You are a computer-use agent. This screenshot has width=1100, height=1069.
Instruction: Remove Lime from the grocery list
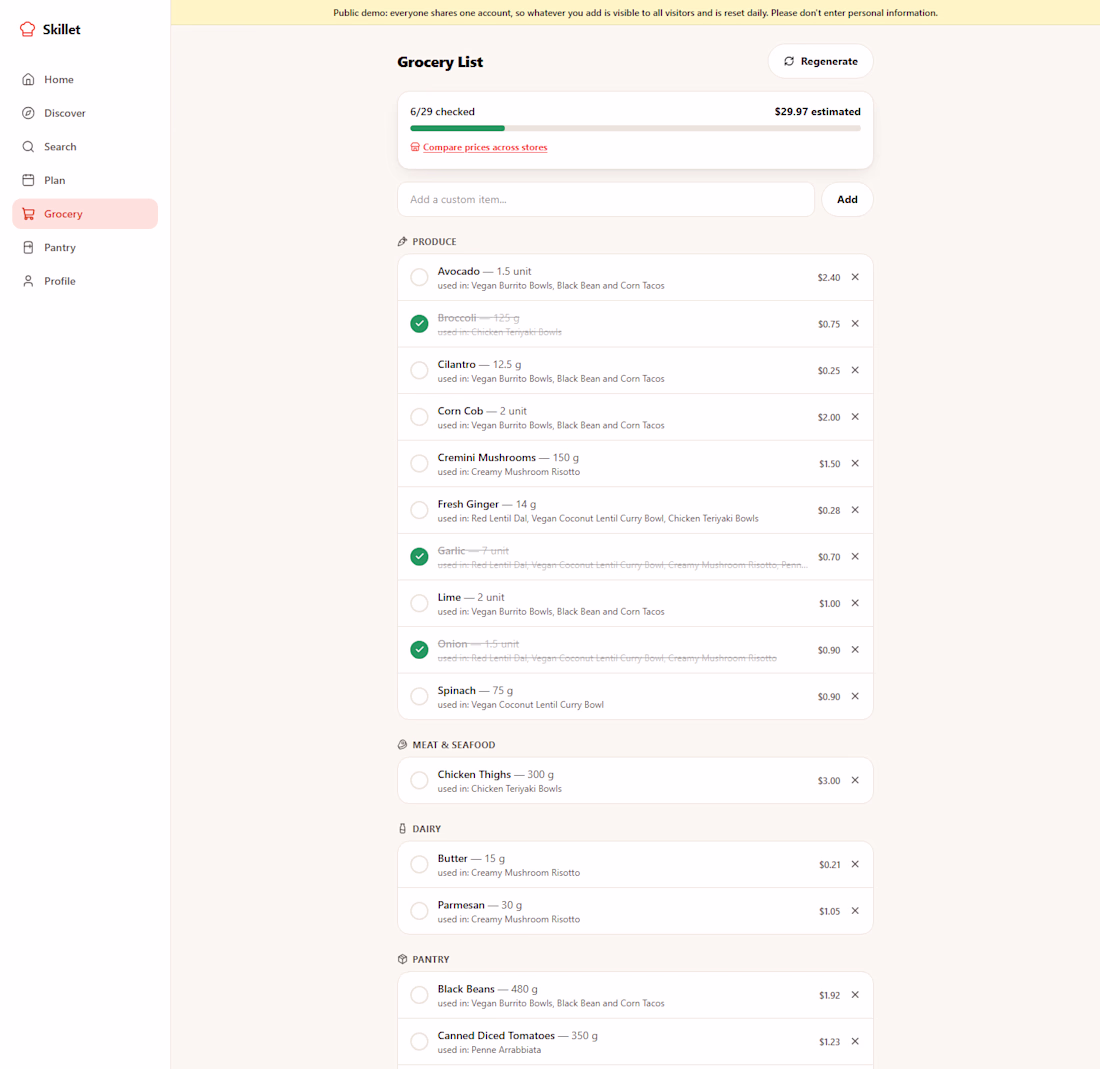[x=855, y=603]
